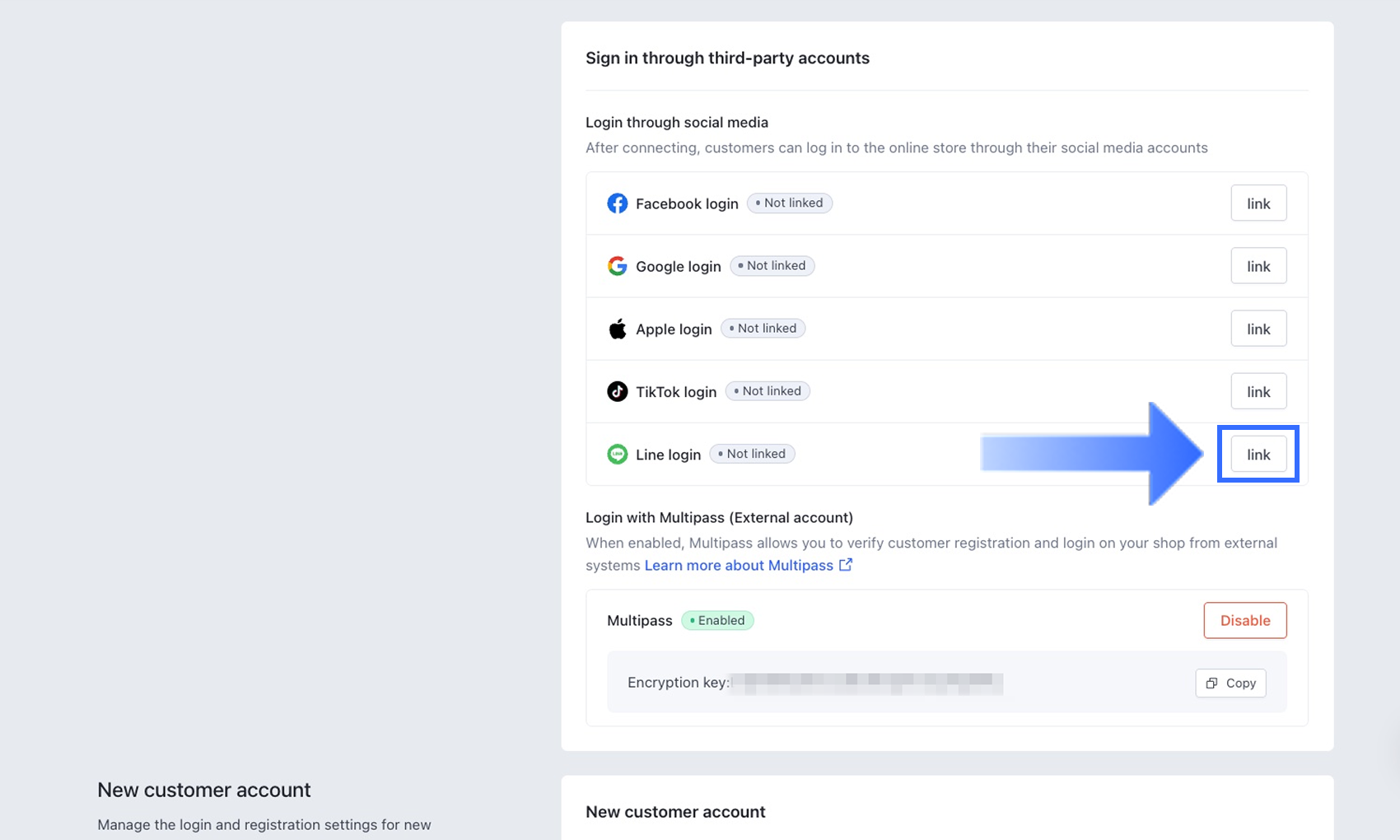
Task: Click the Facebook Not linked status badge
Action: pyautogui.click(x=789, y=203)
